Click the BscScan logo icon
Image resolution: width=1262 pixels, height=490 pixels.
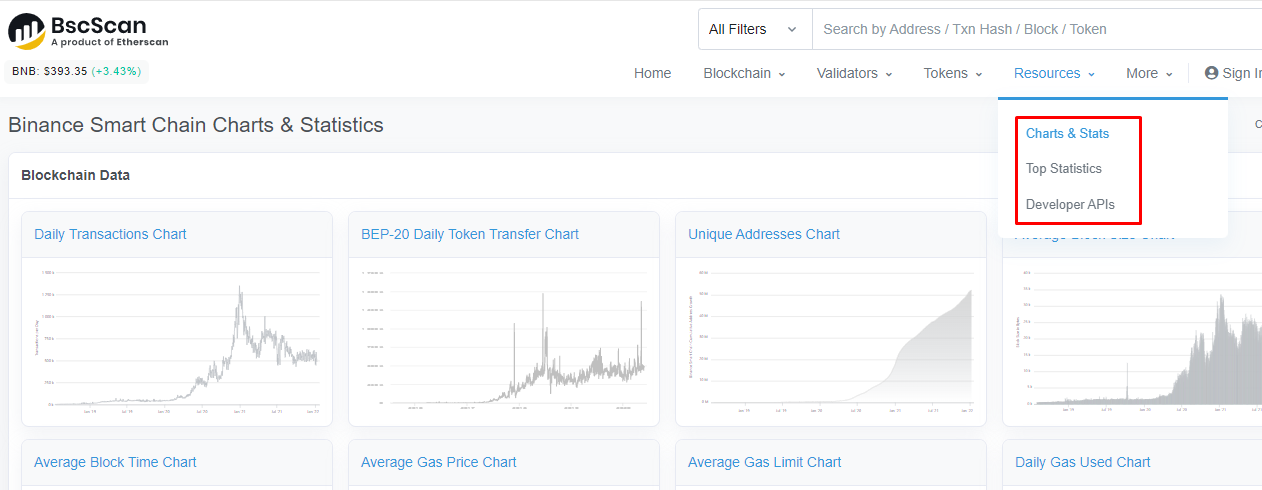tap(26, 31)
